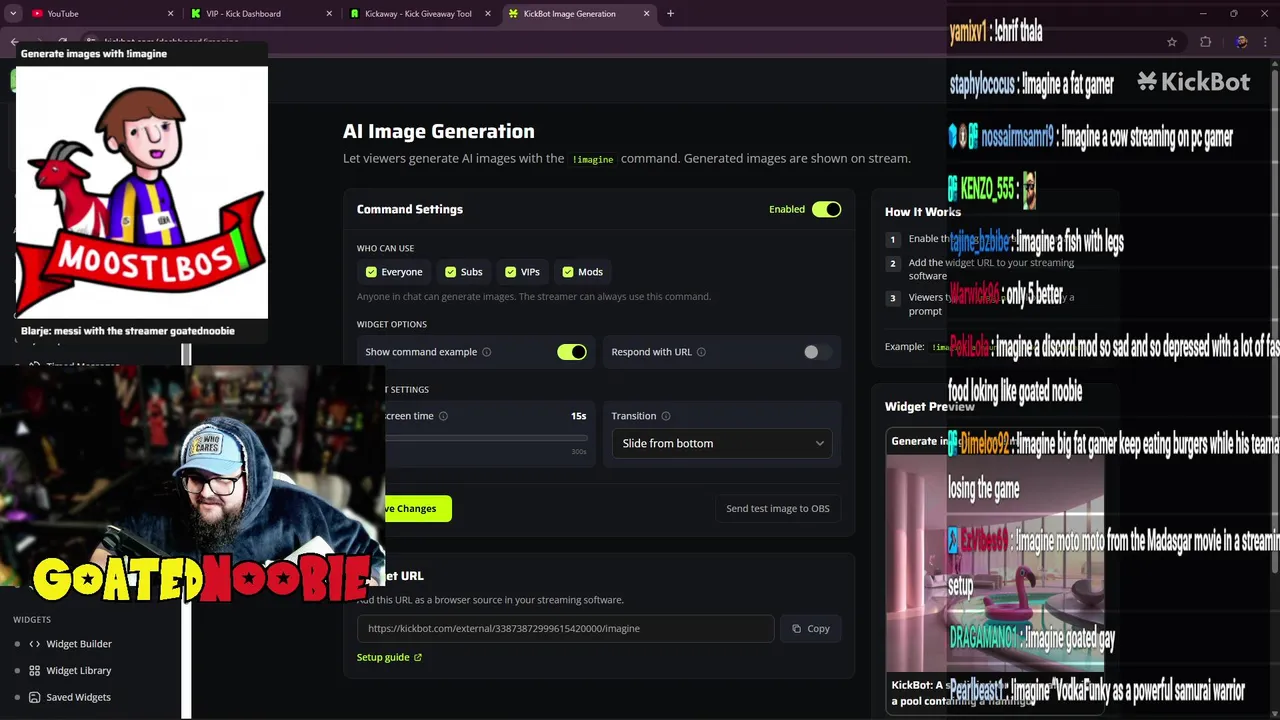Click the WIDGETS sidebar section label

[32, 620]
